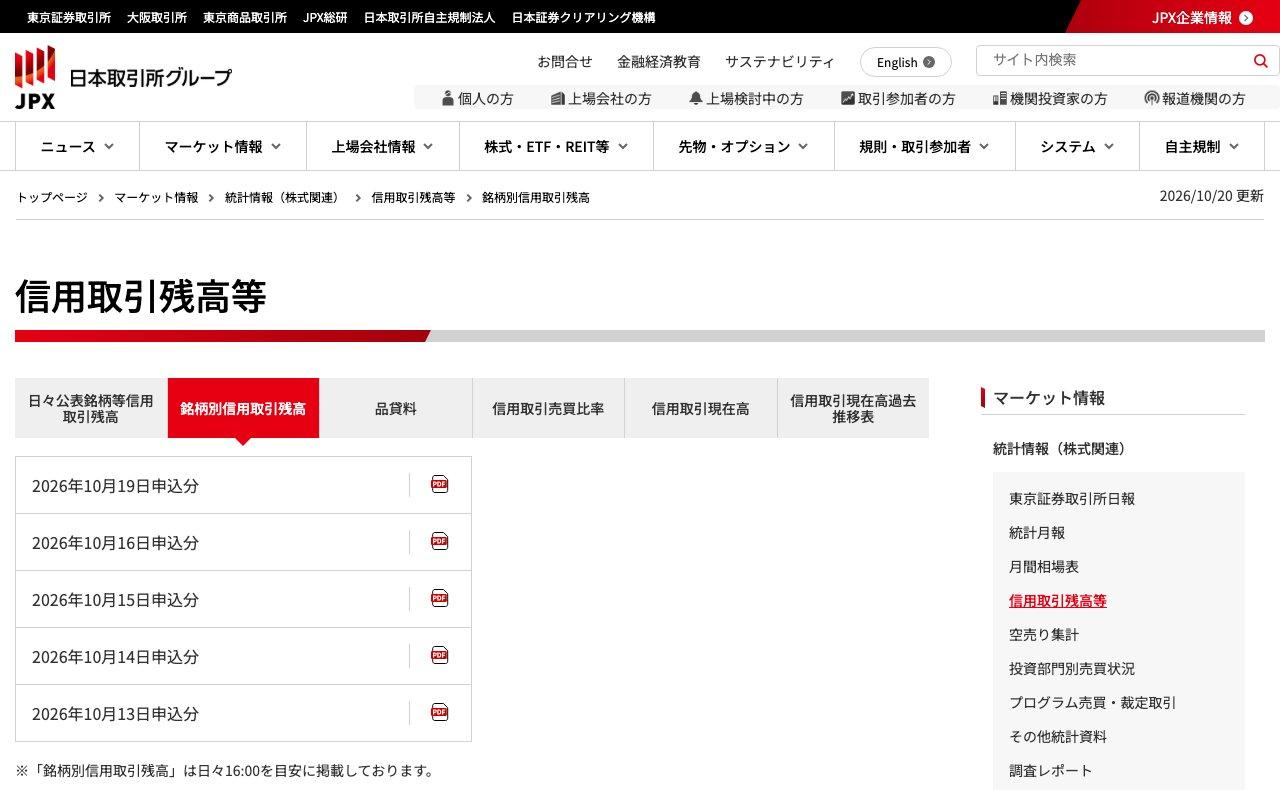Click the サイト内検索 input field
This screenshot has width=1280, height=790.
[1112, 60]
